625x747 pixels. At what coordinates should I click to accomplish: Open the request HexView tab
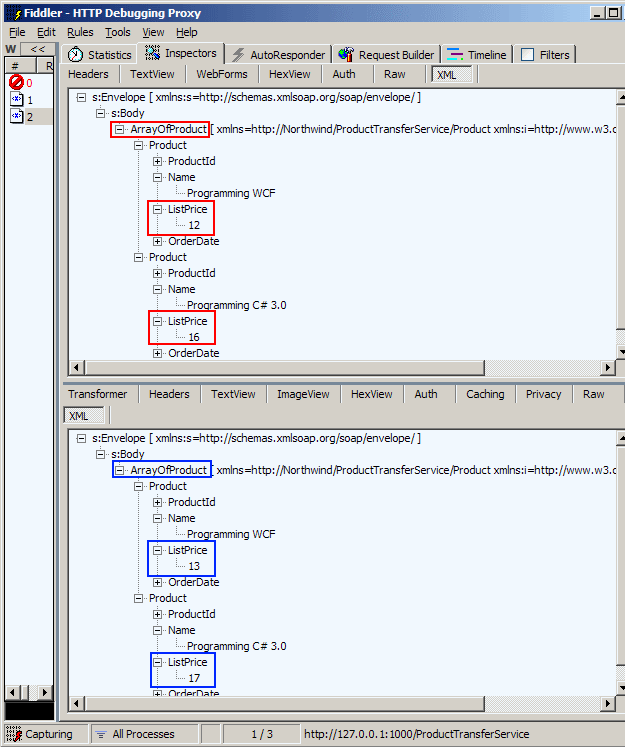point(289,74)
